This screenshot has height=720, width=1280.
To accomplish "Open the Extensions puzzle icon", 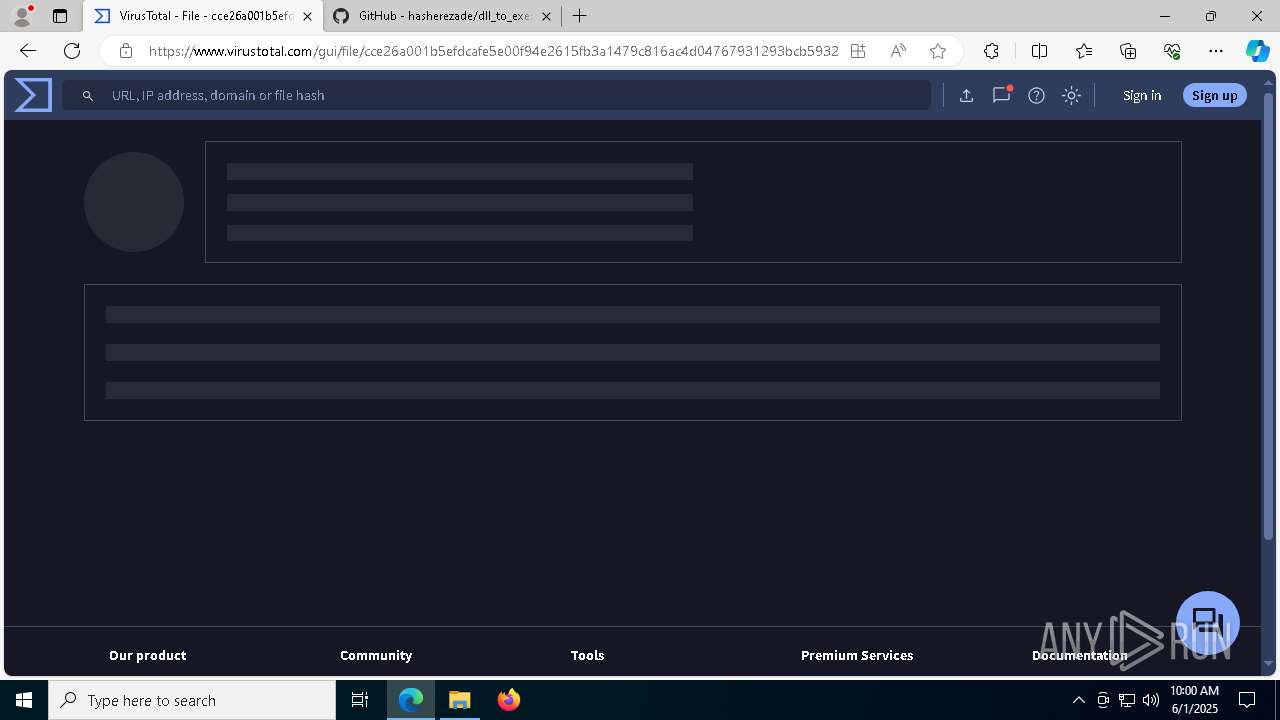I will 991,51.
